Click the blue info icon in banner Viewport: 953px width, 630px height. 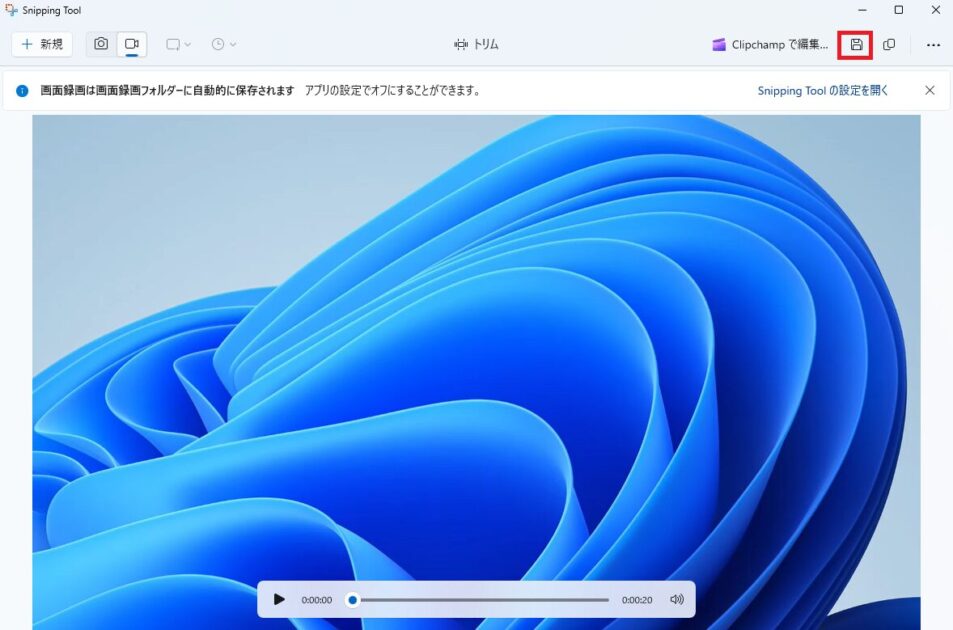tap(22, 91)
